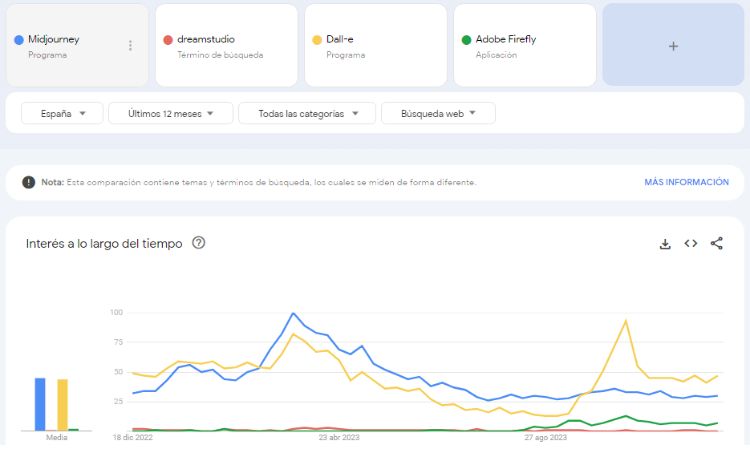Select the Midjourney term card
This screenshot has width=750, height=450.
point(77,45)
